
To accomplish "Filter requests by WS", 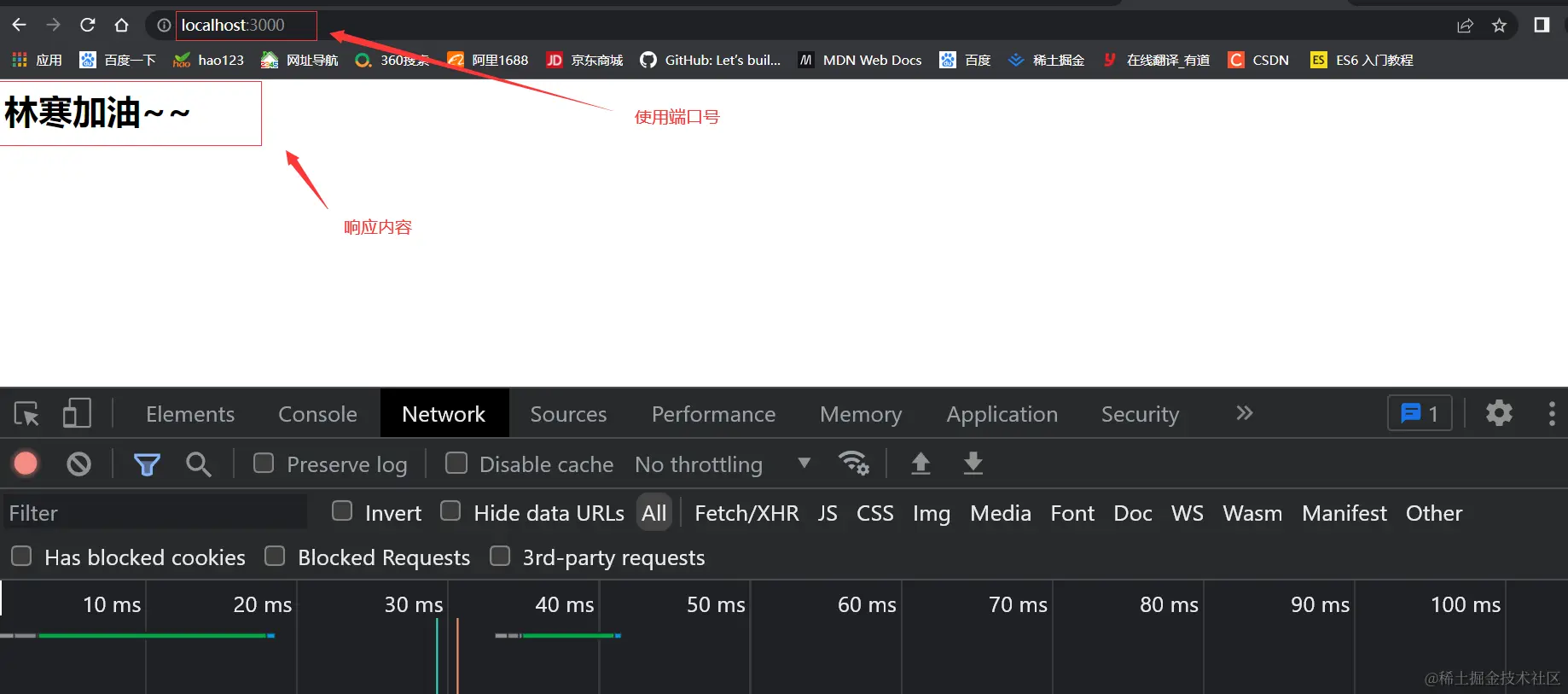I will click(1188, 513).
